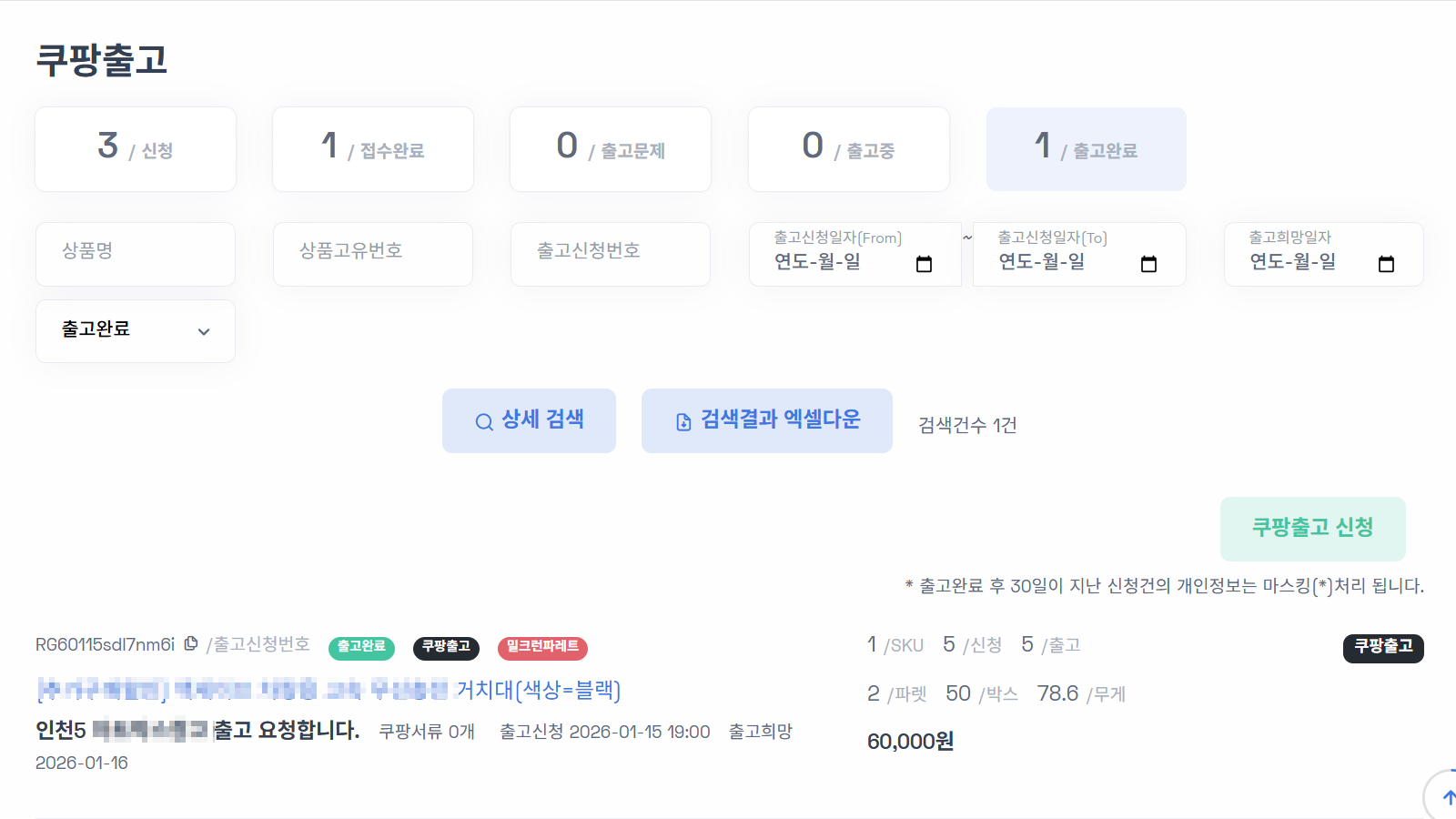Select the 3/신청 status card
This screenshot has height=819, width=1456.
(x=135, y=148)
